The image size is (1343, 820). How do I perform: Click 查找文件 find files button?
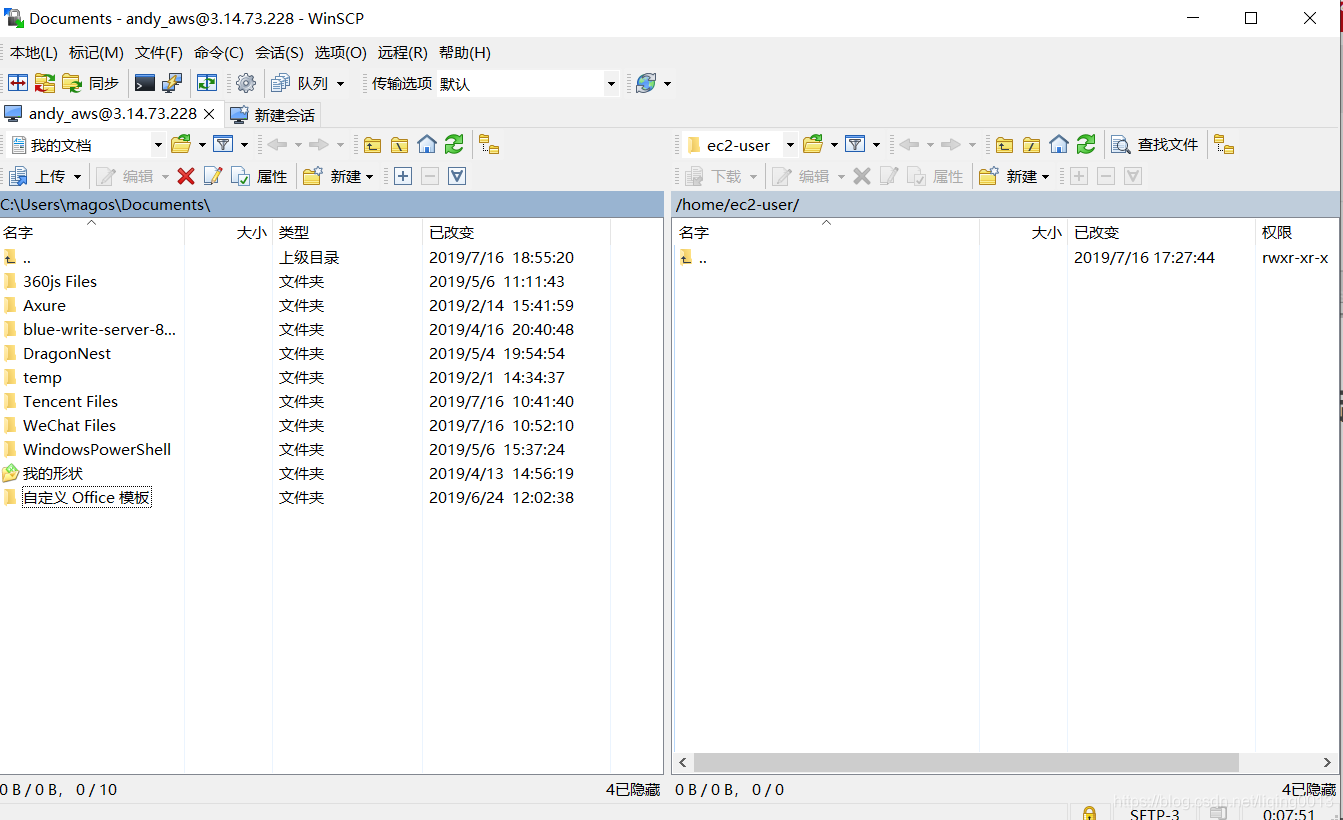click(1156, 145)
